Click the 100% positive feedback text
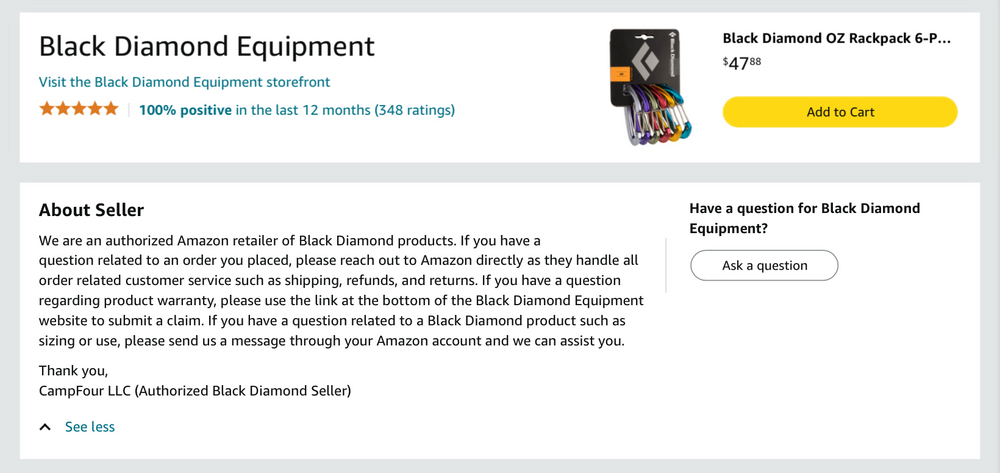This screenshot has height=473, width=1000. (185, 110)
